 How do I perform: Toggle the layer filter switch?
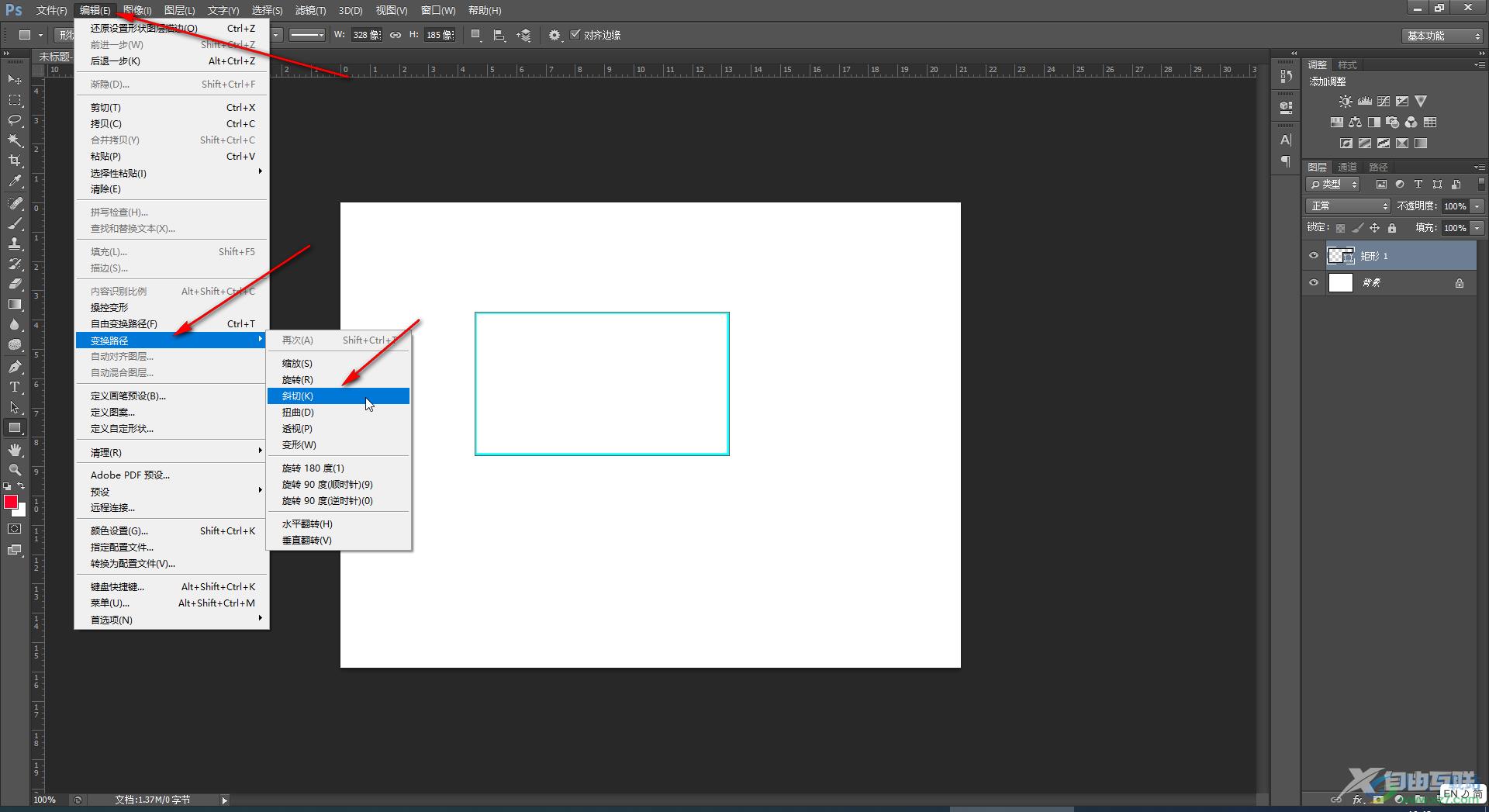coord(1480,185)
